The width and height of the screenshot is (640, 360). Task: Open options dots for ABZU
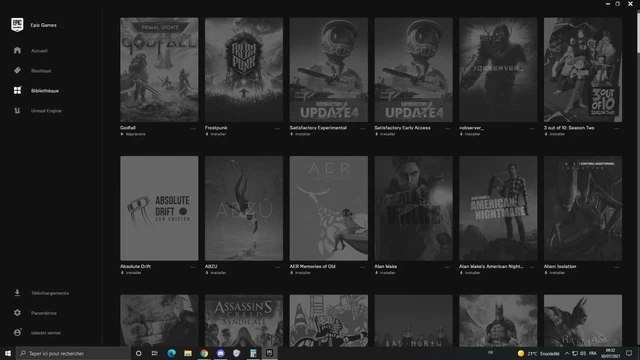278,267
